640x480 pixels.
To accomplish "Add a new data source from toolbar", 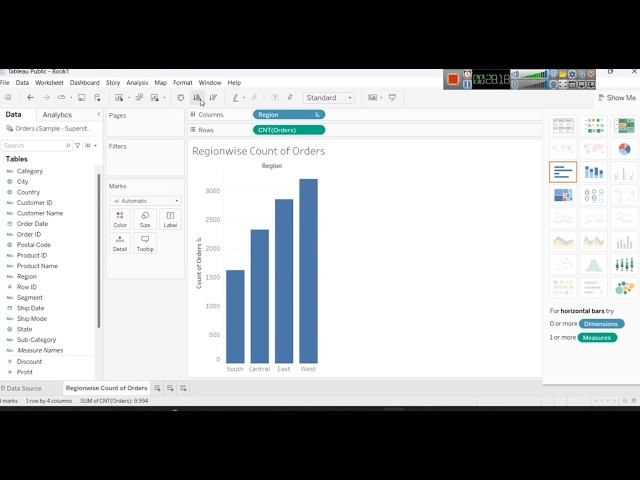I will tap(98, 98).
